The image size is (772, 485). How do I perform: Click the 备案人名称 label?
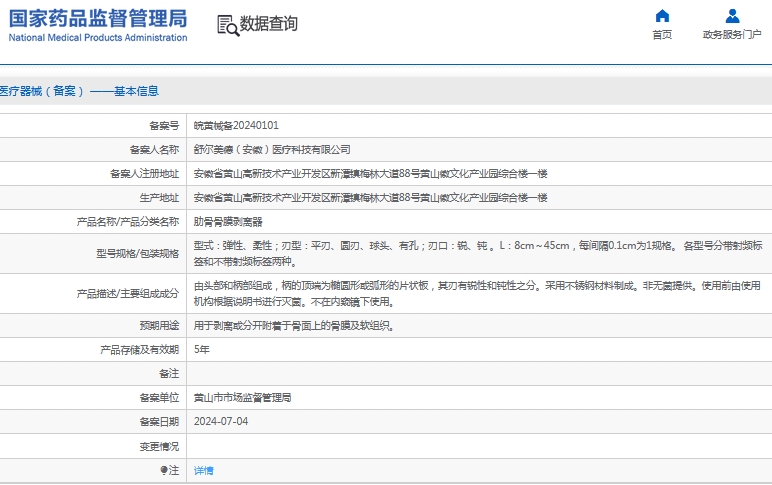(x=154, y=150)
